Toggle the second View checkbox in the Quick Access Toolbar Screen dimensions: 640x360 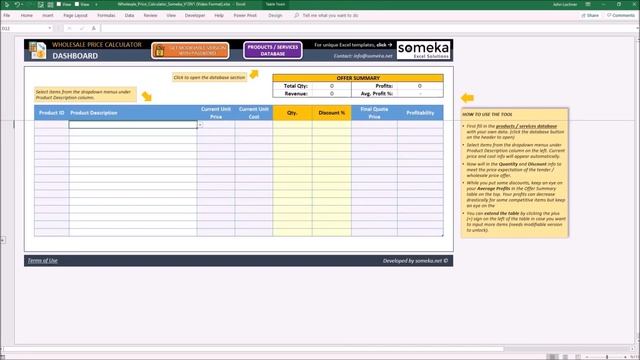tap(77, 4)
